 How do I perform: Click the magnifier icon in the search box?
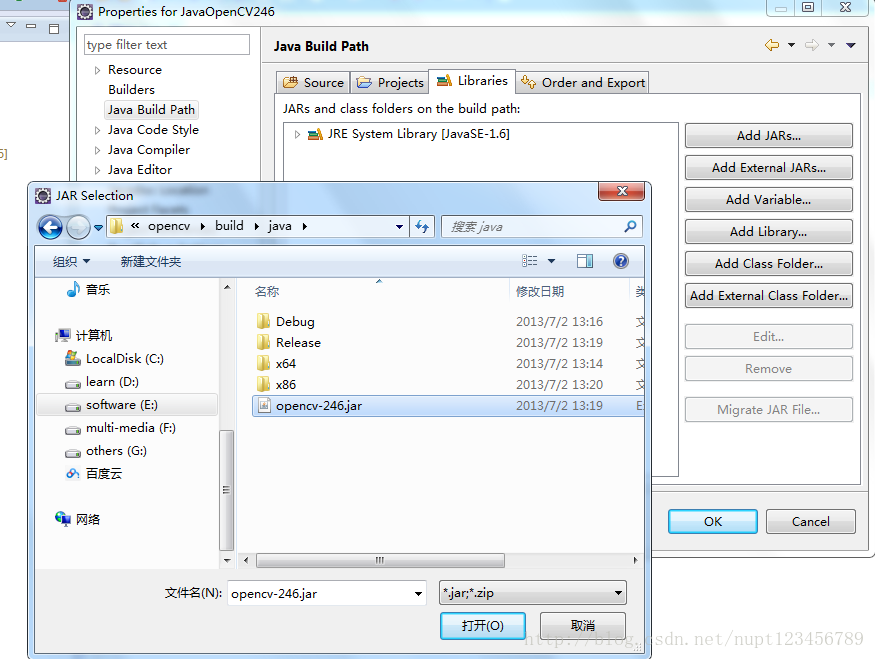(630, 227)
